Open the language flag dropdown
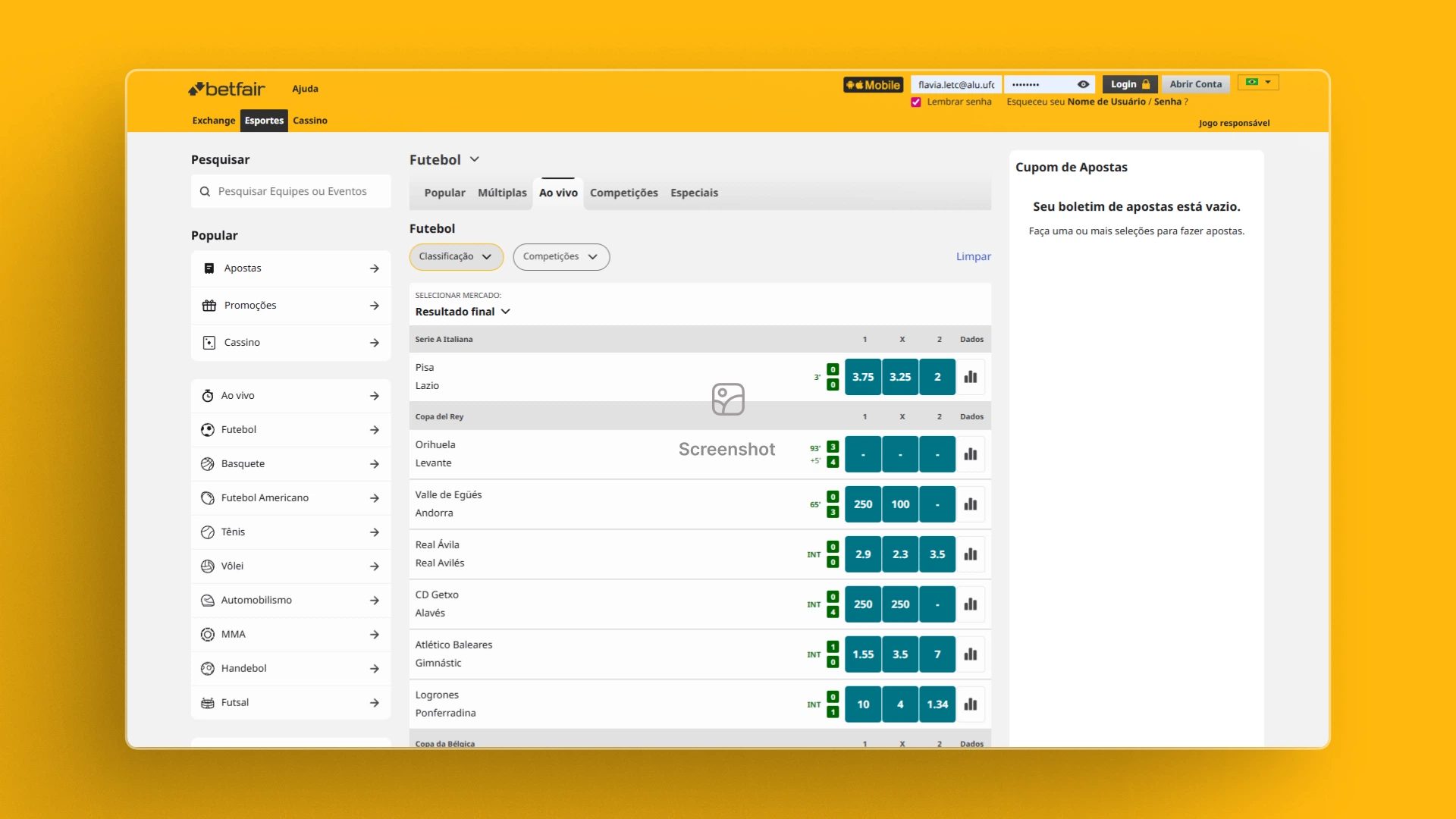The height and width of the screenshot is (819, 1456). (1258, 82)
